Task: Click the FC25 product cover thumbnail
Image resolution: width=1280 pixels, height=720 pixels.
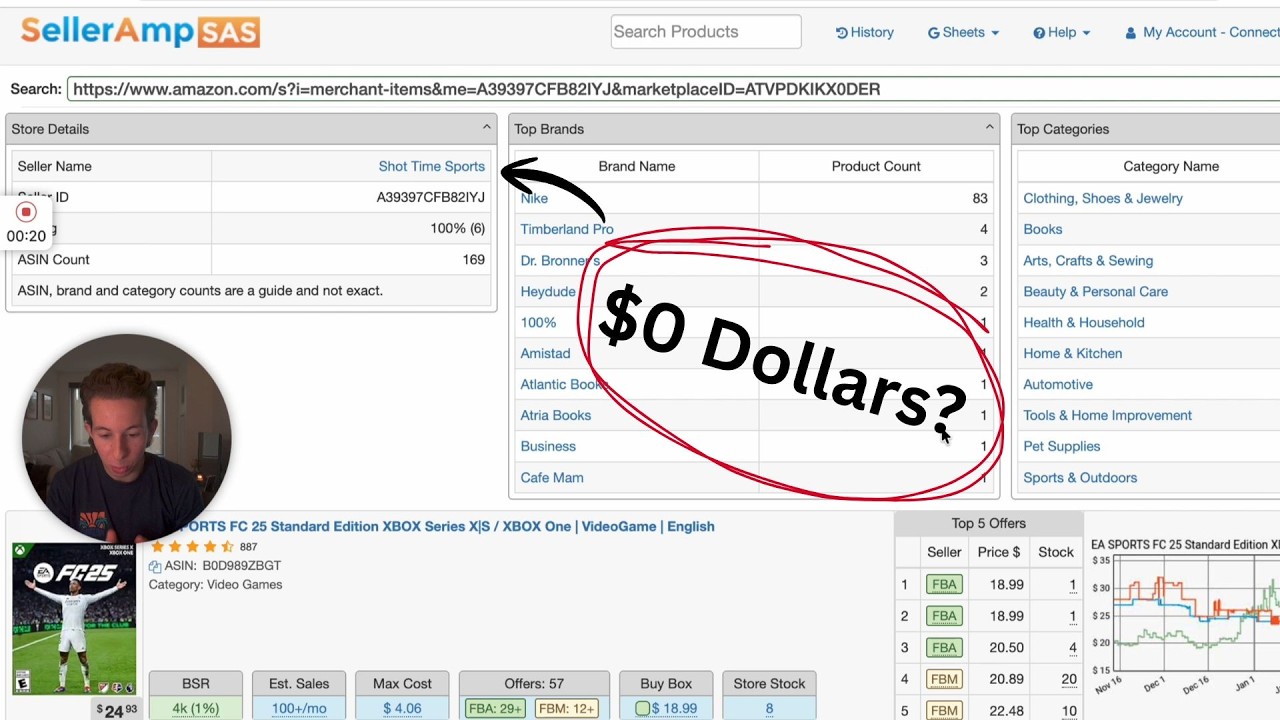Action: click(x=73, y=618)
